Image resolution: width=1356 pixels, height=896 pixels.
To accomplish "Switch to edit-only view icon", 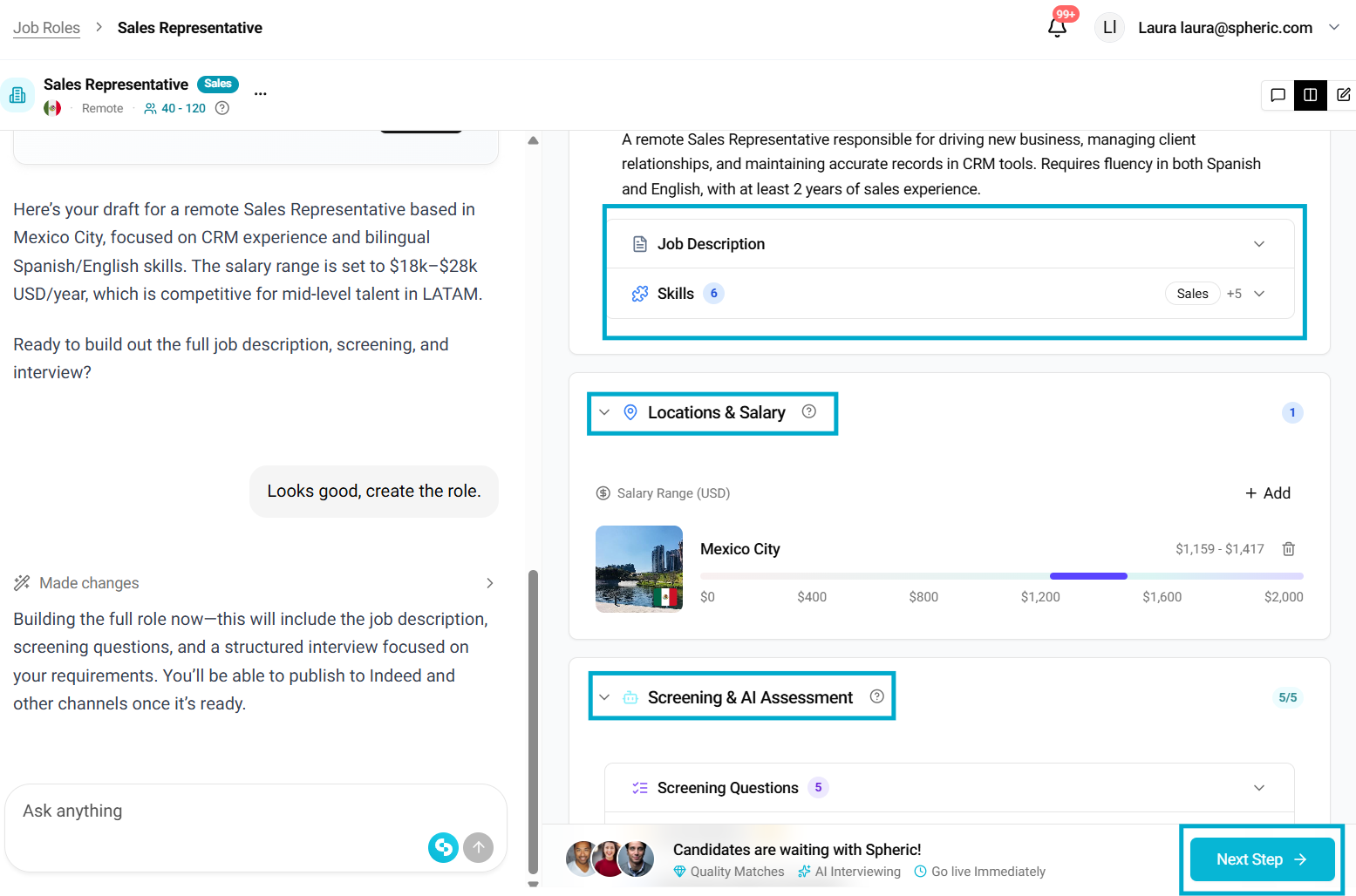I will coord(1343,95).
